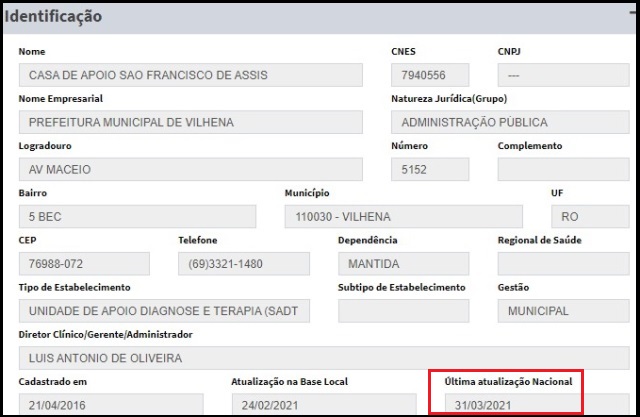Click the CNPJ field
The width and height of the screenshot is (640, 417).
(x=549, y=76)
